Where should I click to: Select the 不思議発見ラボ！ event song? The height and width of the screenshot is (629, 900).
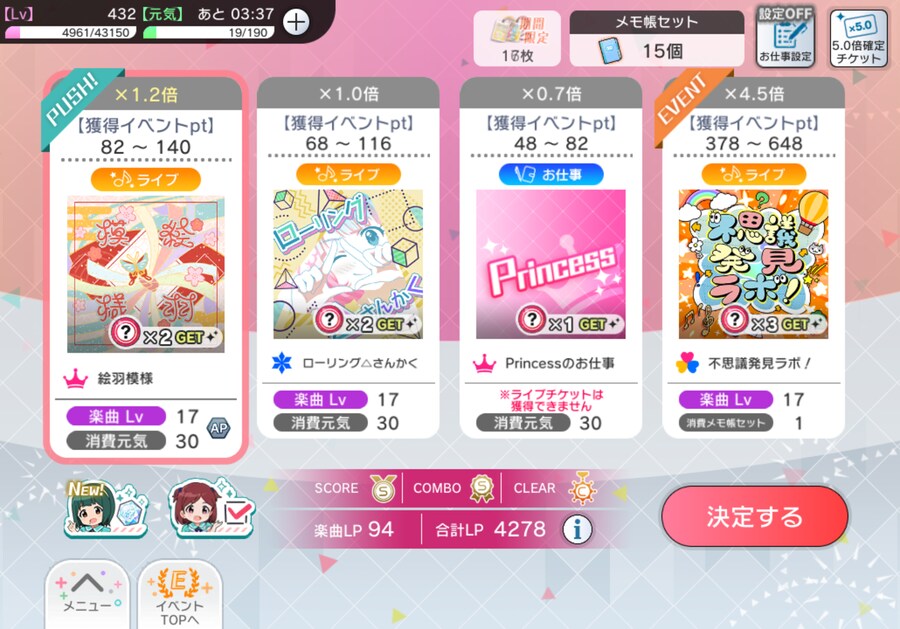753,258
